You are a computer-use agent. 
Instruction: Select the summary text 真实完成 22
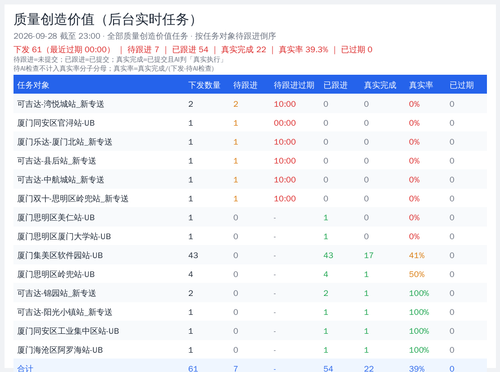(244, 50)
